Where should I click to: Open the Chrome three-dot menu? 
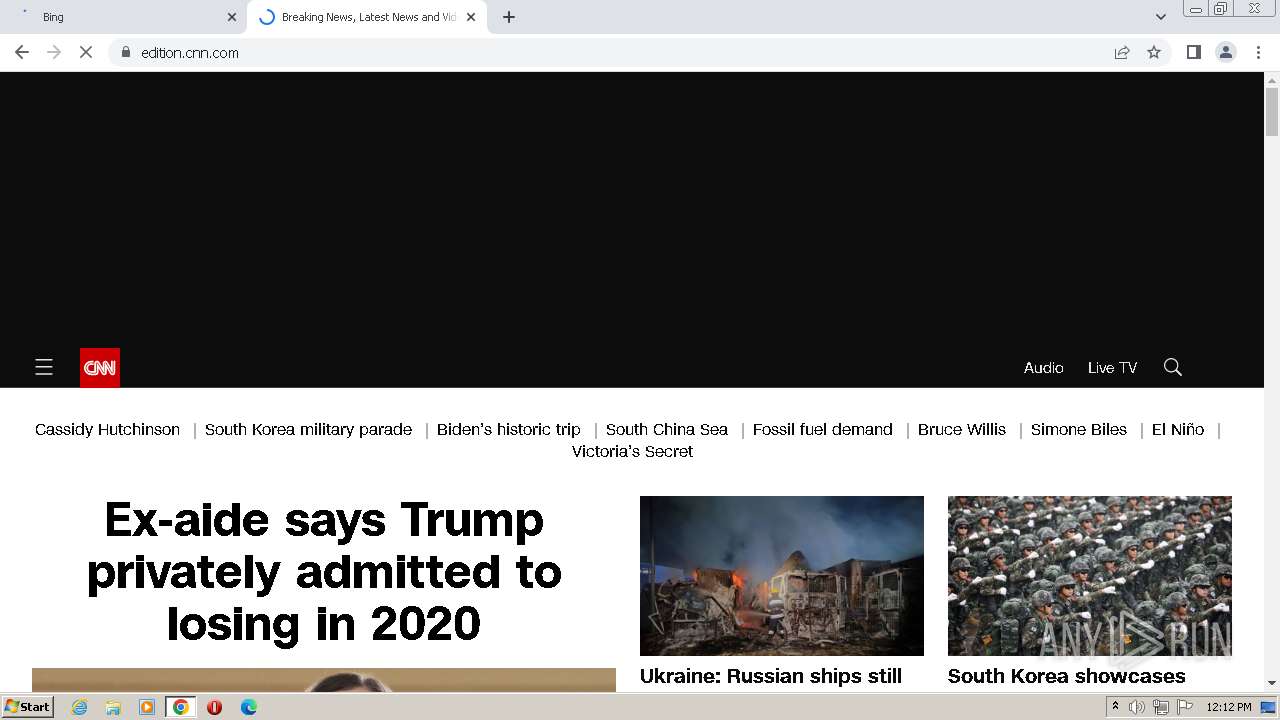pos(1258,52)
